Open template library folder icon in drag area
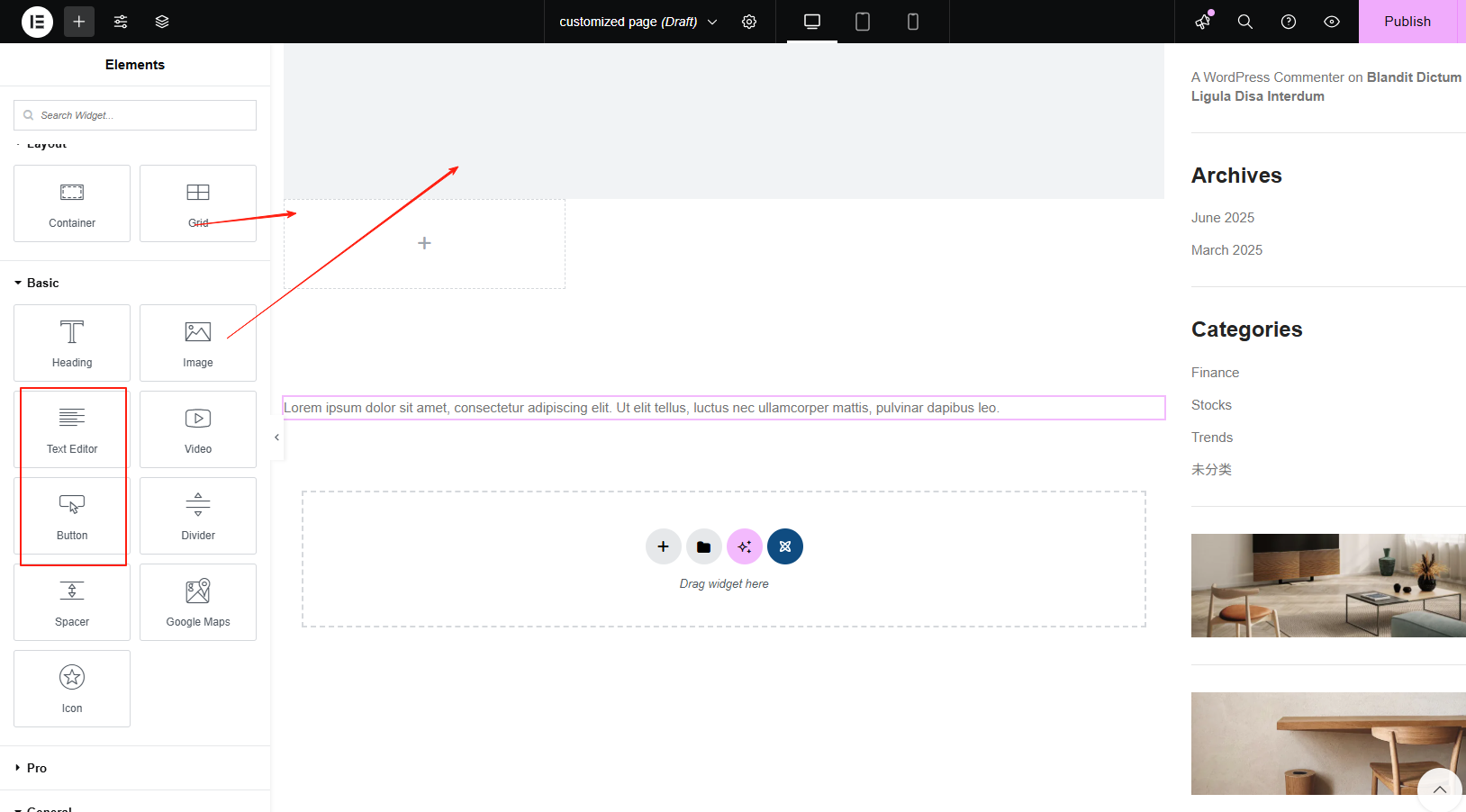This screenshot has width=1466, height=812. click(703, 546)
